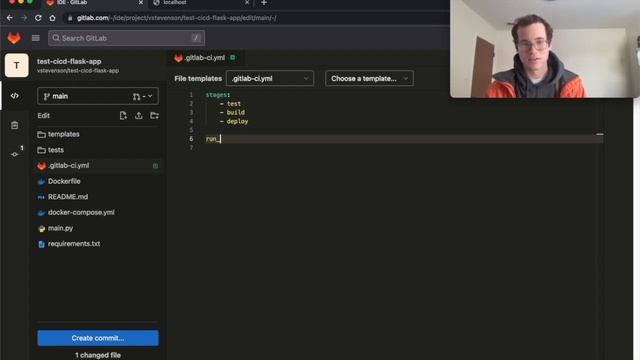Click the Search GitLab field
The image size is (640, 360).
126,38
